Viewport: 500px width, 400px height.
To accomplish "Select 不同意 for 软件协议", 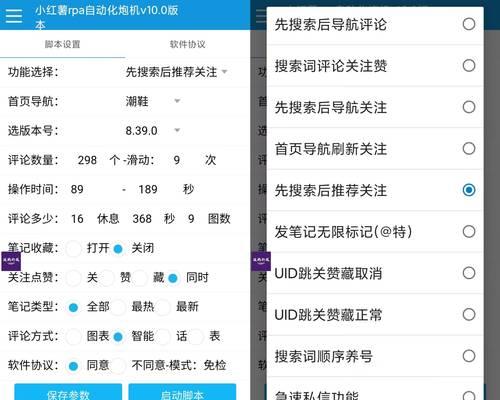I will pyautogui.click(x=118, y=366).
